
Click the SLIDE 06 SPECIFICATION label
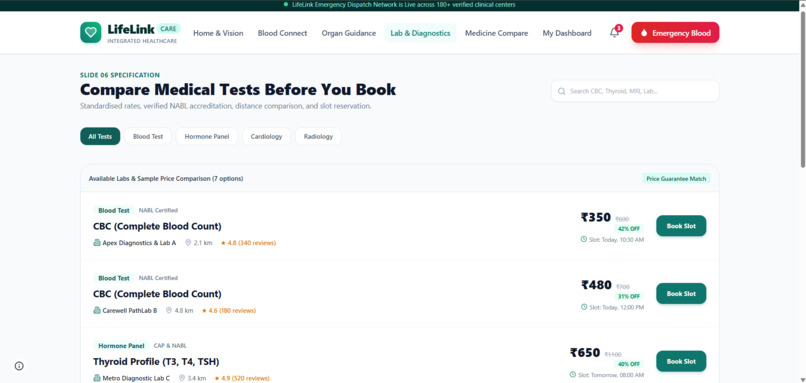pos(120,75)
